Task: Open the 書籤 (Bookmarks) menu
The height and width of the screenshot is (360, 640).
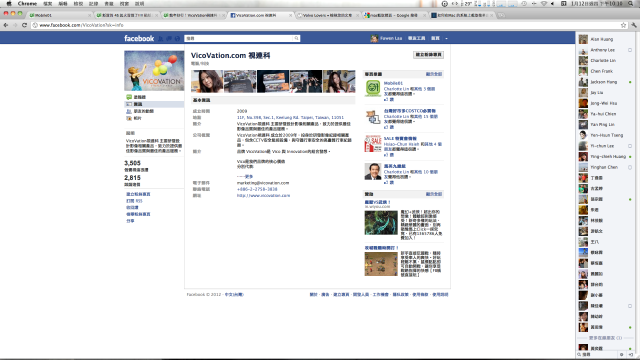Action: (109, 3)
